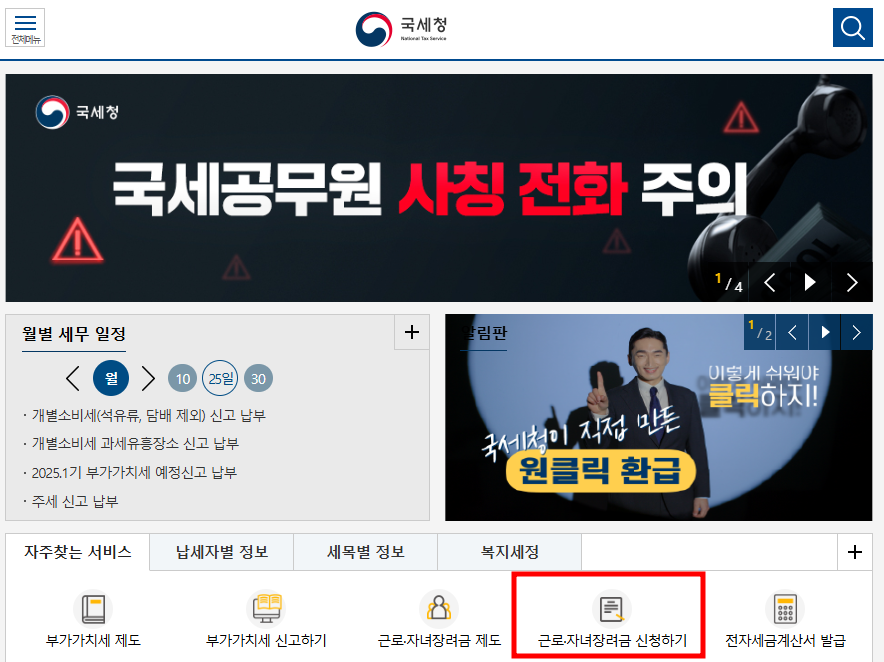Open the 전체메뉴 hamburger menu
This screenshot has width=884, height=662.
25,27
